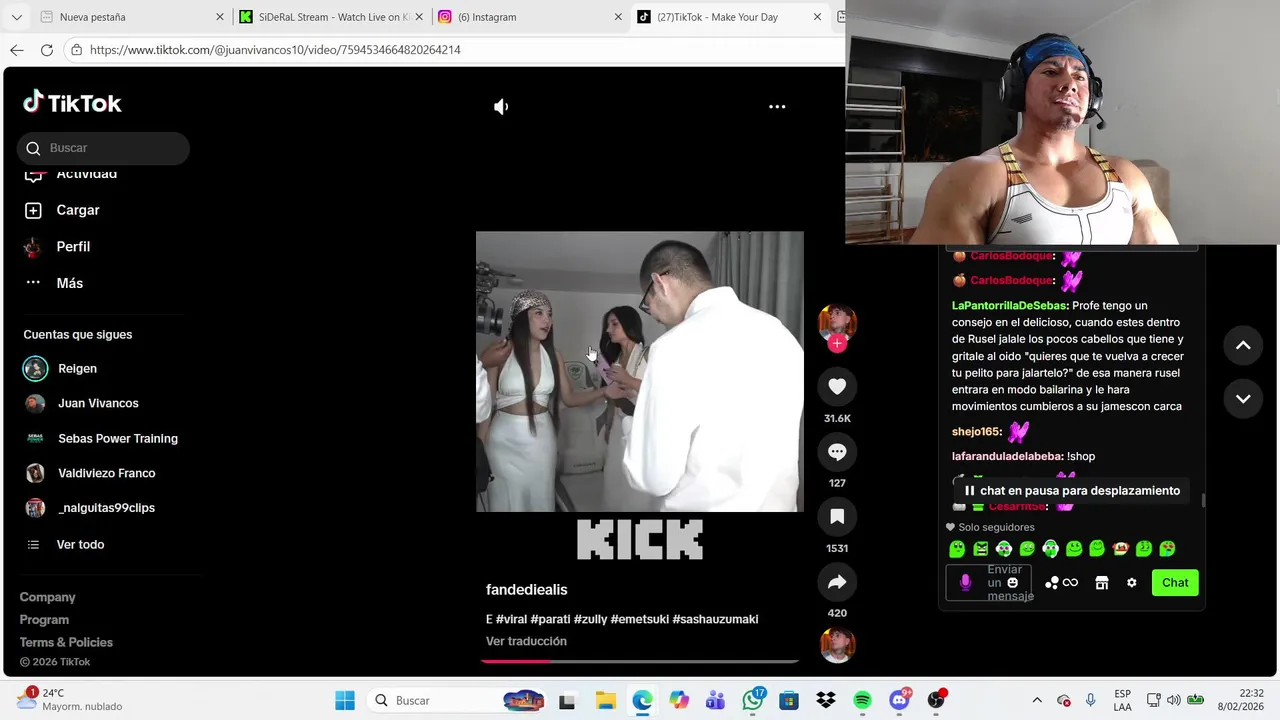Open Juan Vivancos account
This screenshot has width=1280, height=720.
pyautogui.click(x=81, y=403)
